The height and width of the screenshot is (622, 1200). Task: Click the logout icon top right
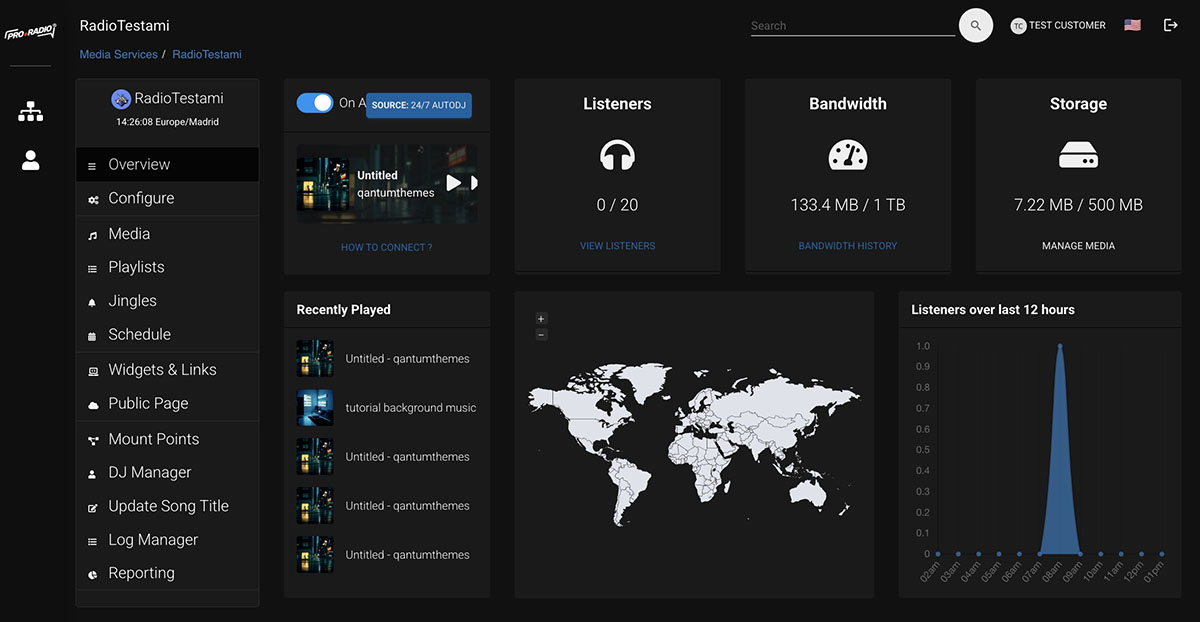[1171, 24]
